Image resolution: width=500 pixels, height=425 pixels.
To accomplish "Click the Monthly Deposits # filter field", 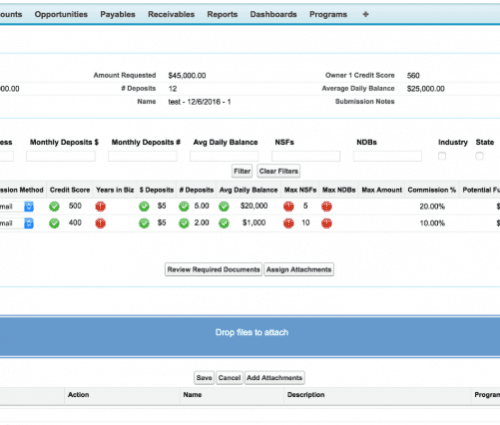I will click(x=143, y=156).
